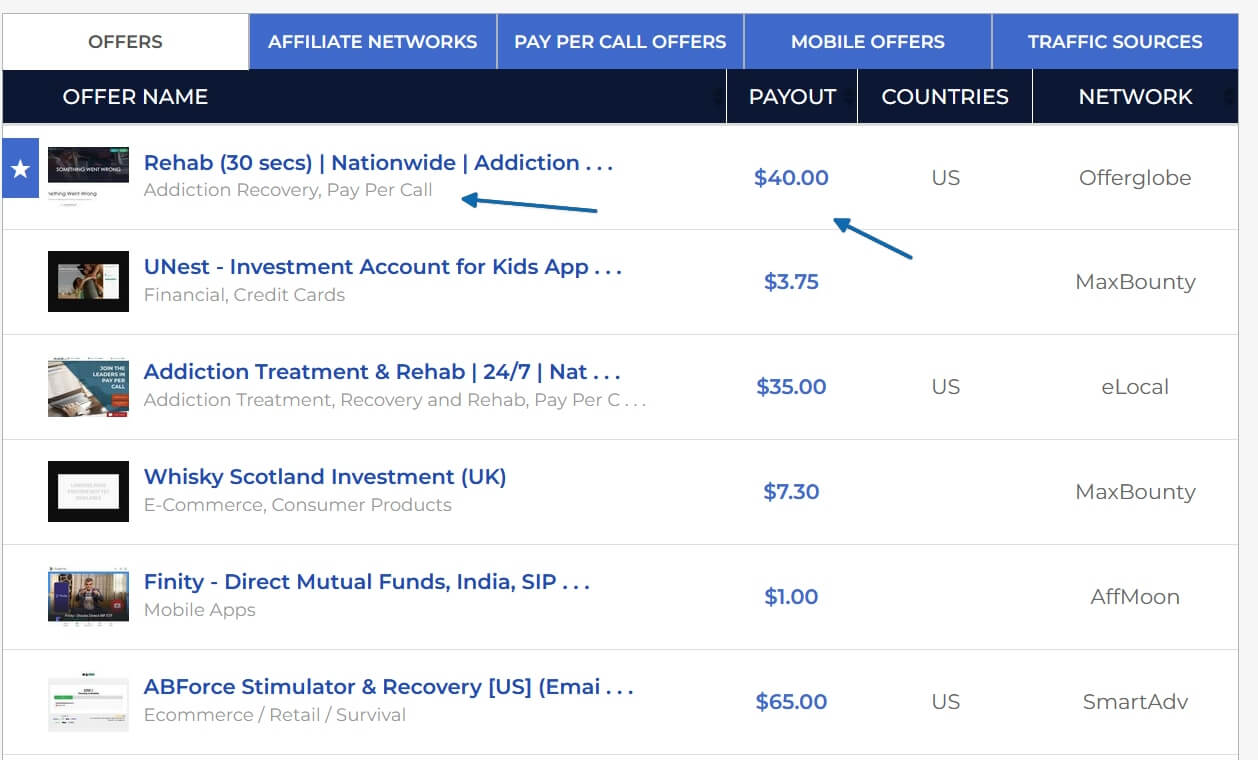
Task: Open the Rehab (30 secs) Nationwide offer link
Action: click(x=378, y=163)
